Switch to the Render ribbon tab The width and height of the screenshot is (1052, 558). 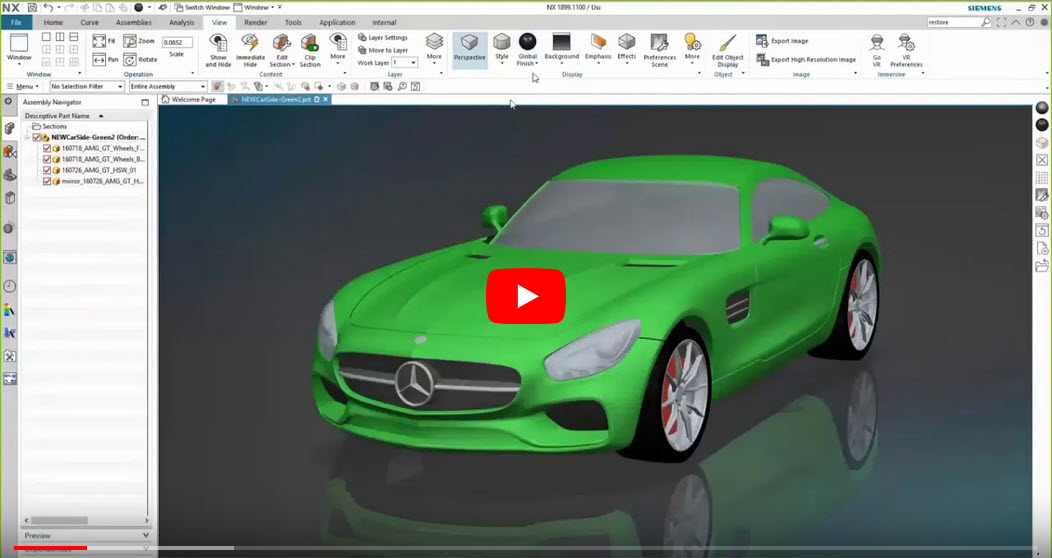click(255, 22)
